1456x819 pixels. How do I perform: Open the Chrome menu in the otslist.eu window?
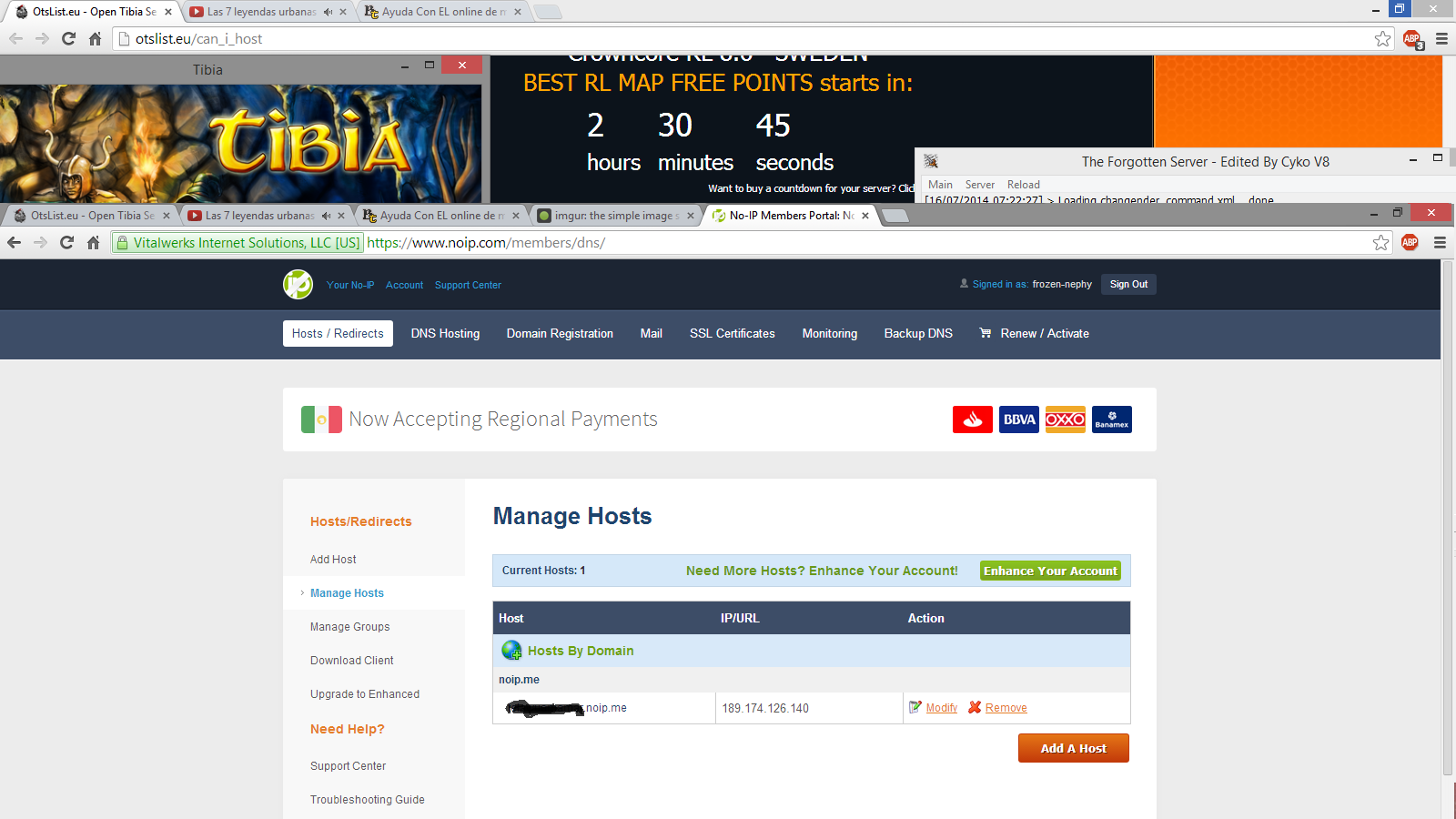click(x=1441, y=38)
